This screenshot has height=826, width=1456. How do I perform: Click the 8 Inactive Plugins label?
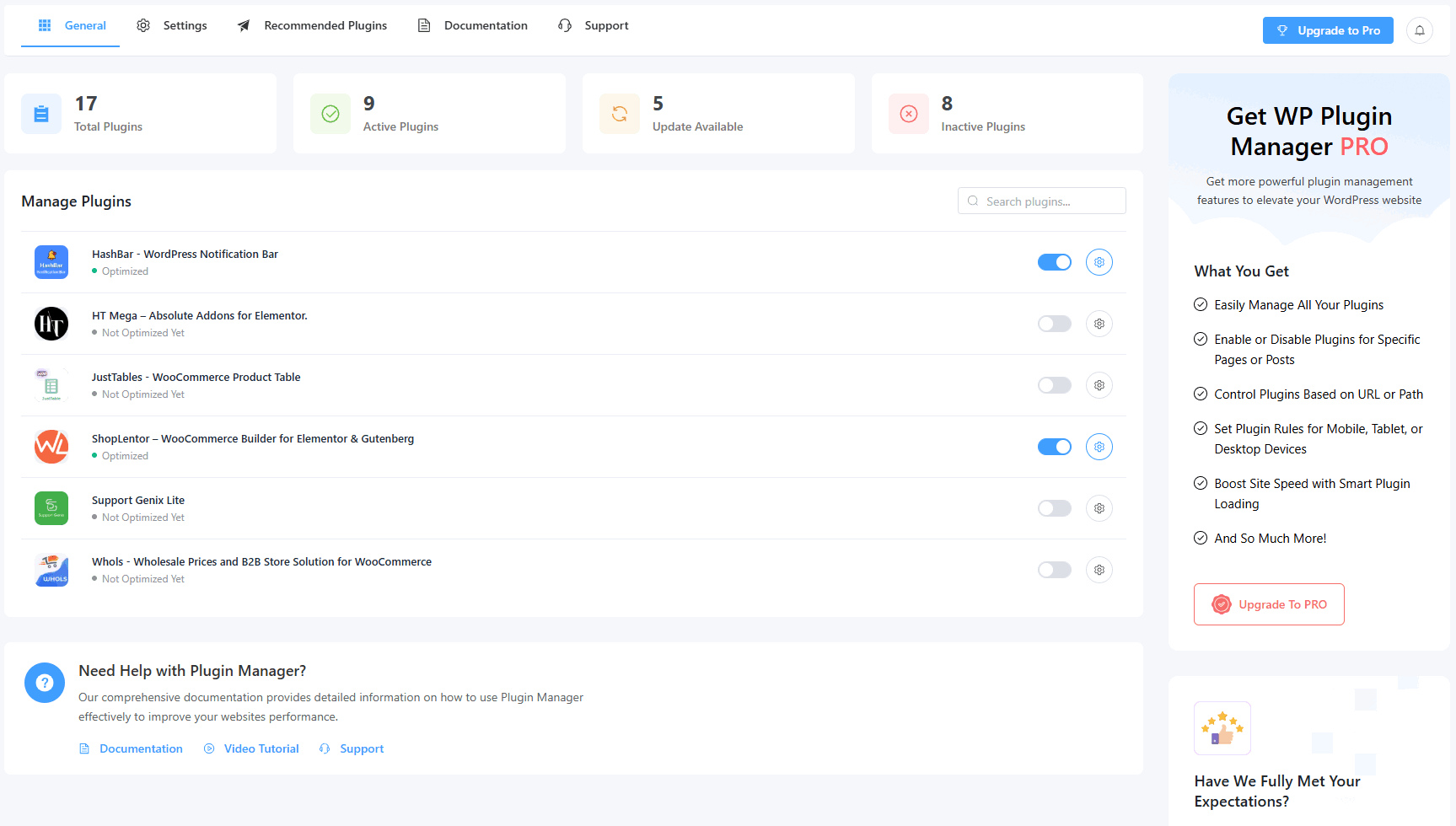[983, 126]
